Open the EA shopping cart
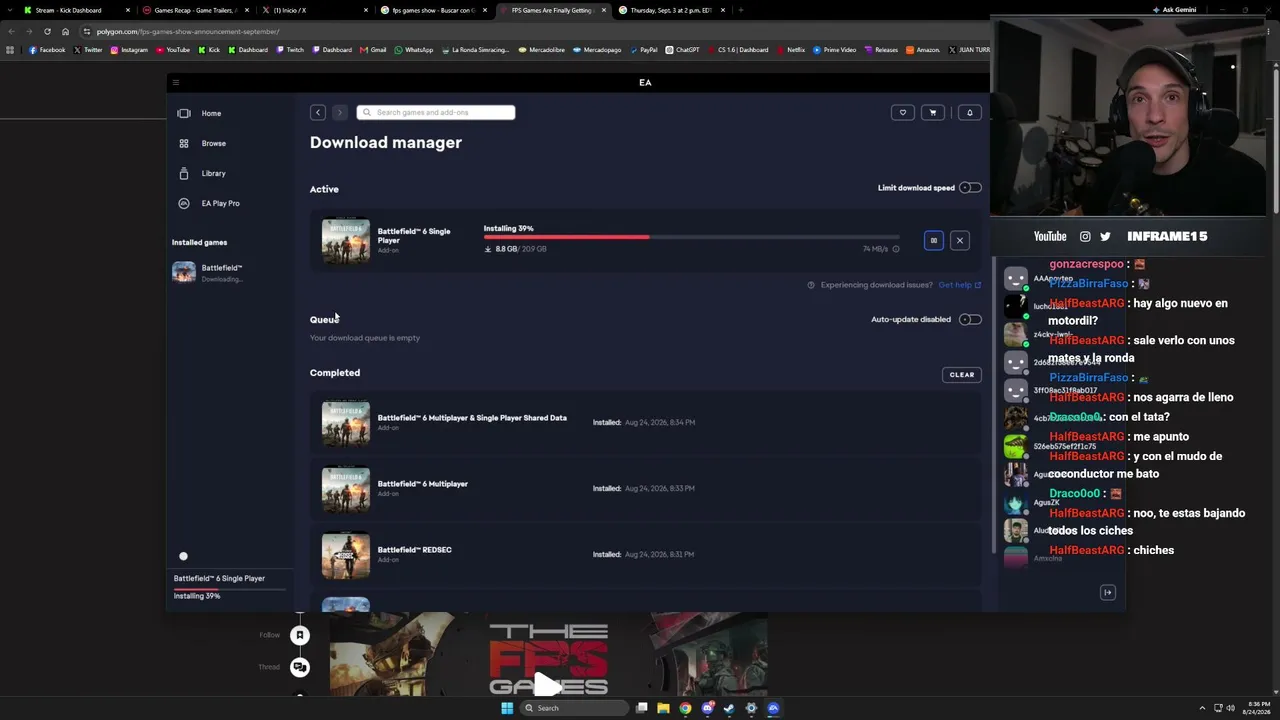The image size is (1280, 720). [x=933, y=112]
